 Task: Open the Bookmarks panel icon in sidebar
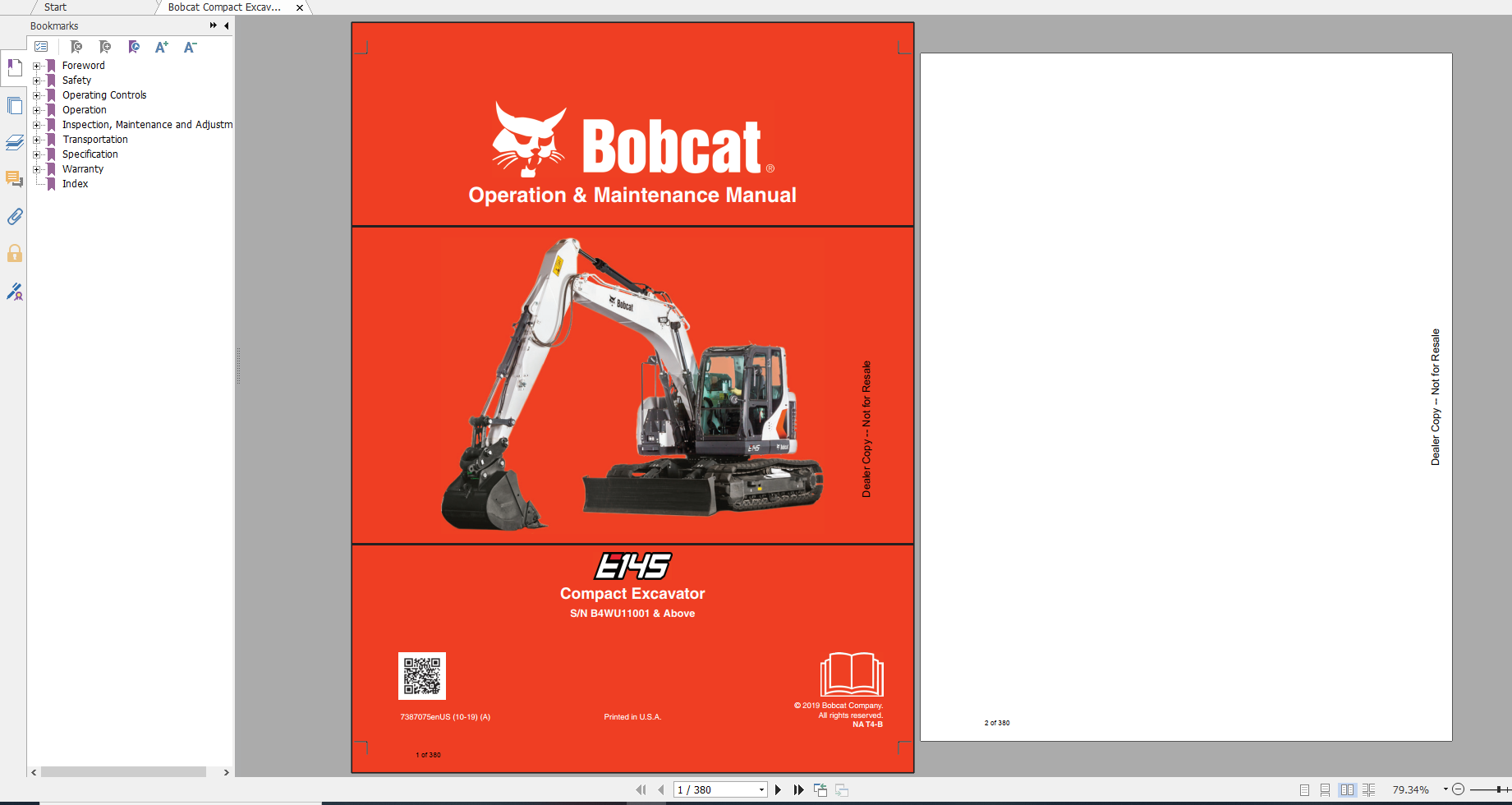[x=15, y=67]
